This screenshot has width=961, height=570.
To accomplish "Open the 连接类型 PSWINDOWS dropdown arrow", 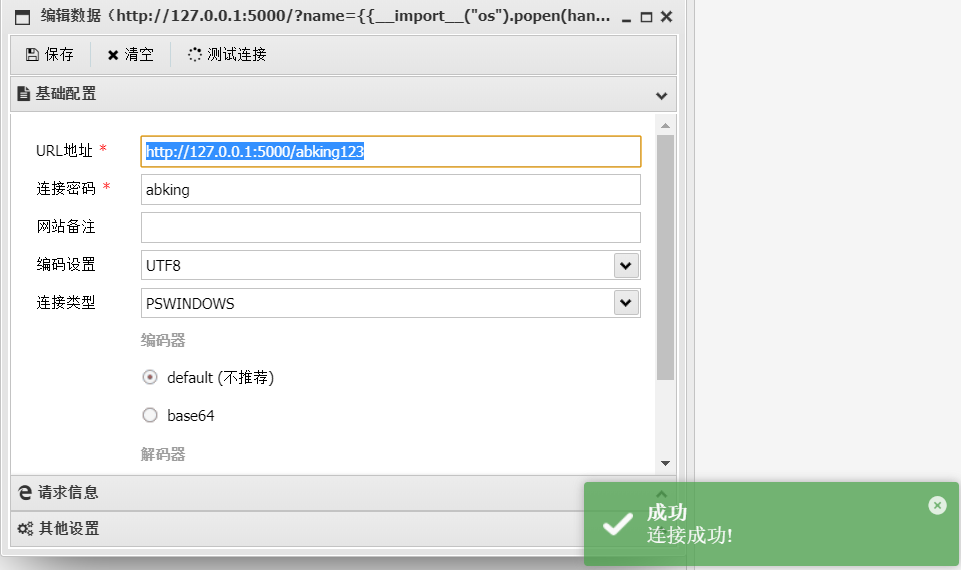I will 626,303.
